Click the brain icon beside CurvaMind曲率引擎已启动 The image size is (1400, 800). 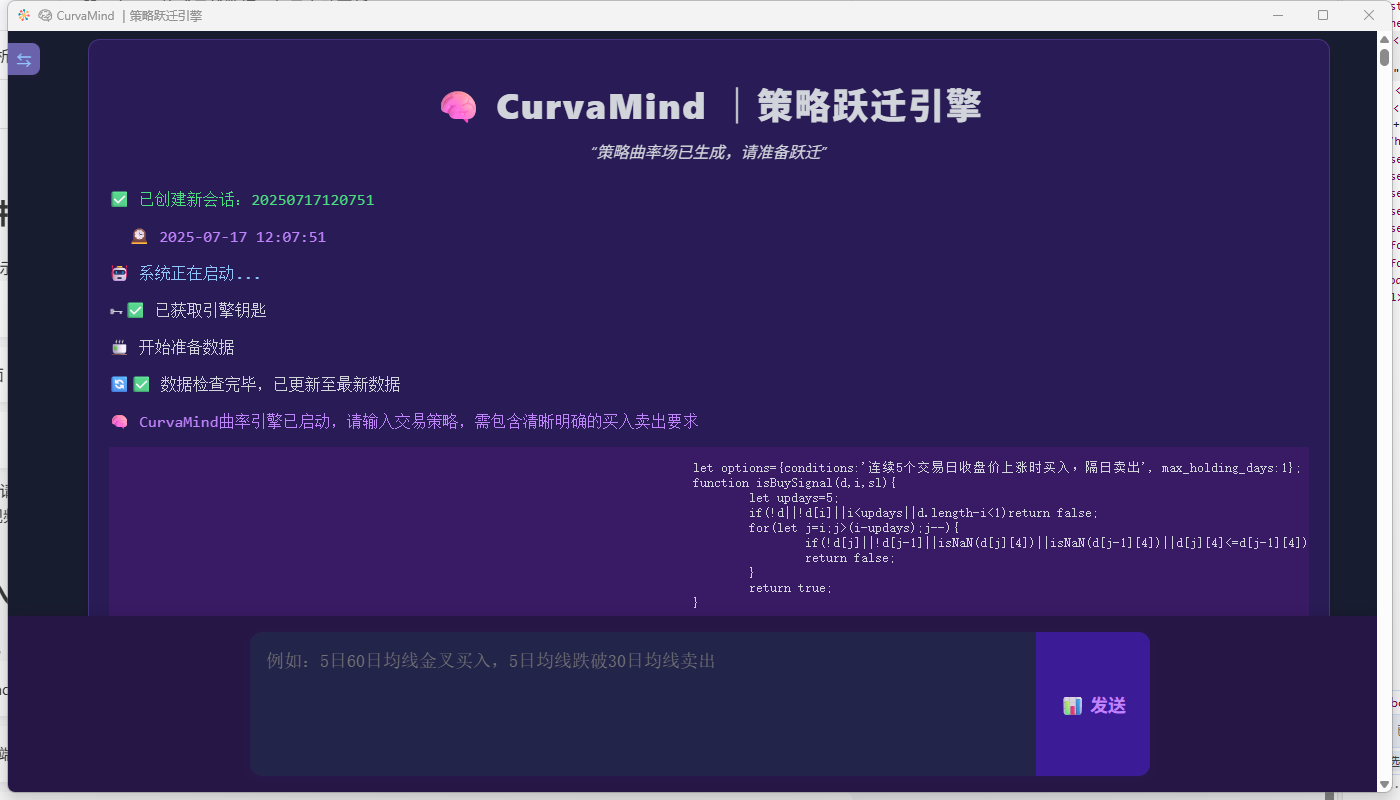pos(119,422)
